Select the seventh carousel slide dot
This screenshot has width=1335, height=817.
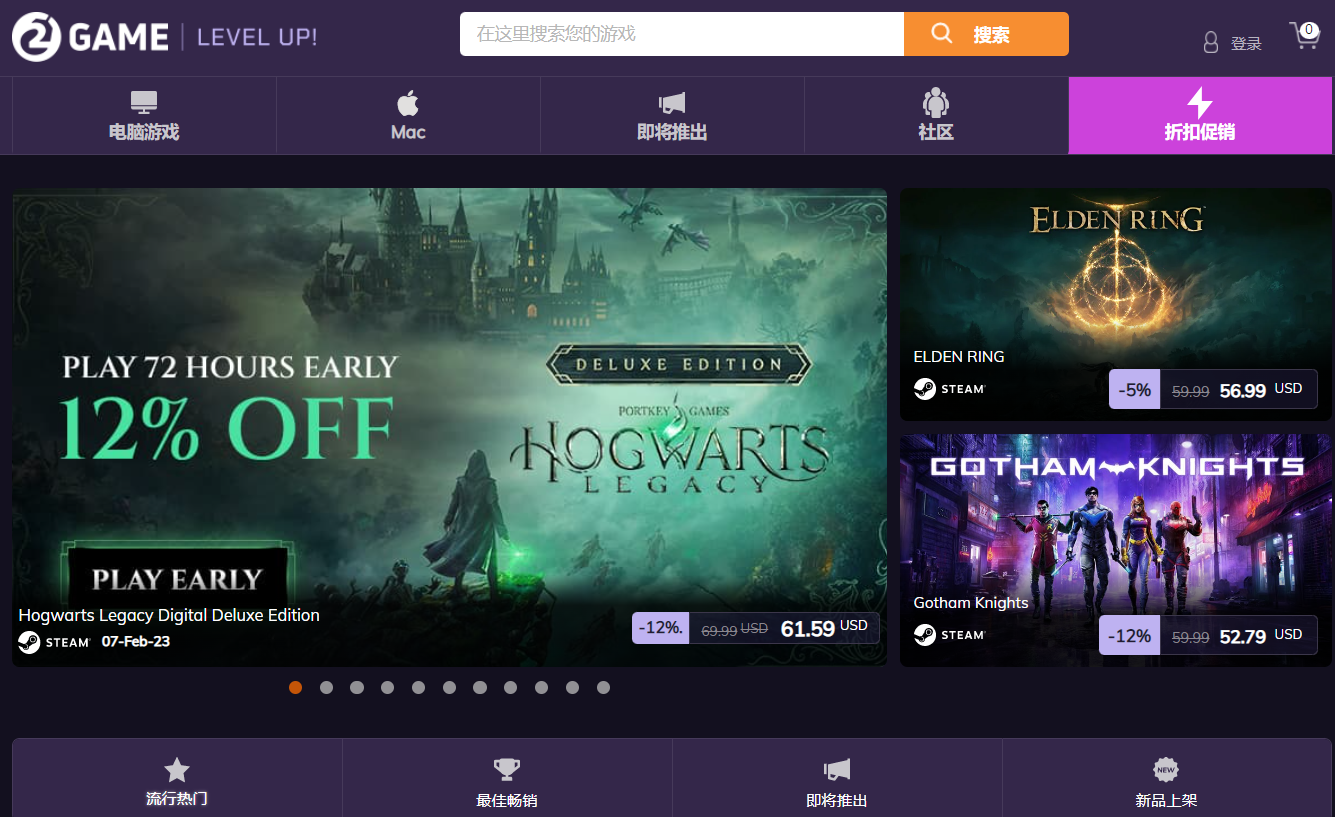coord(480,687)
